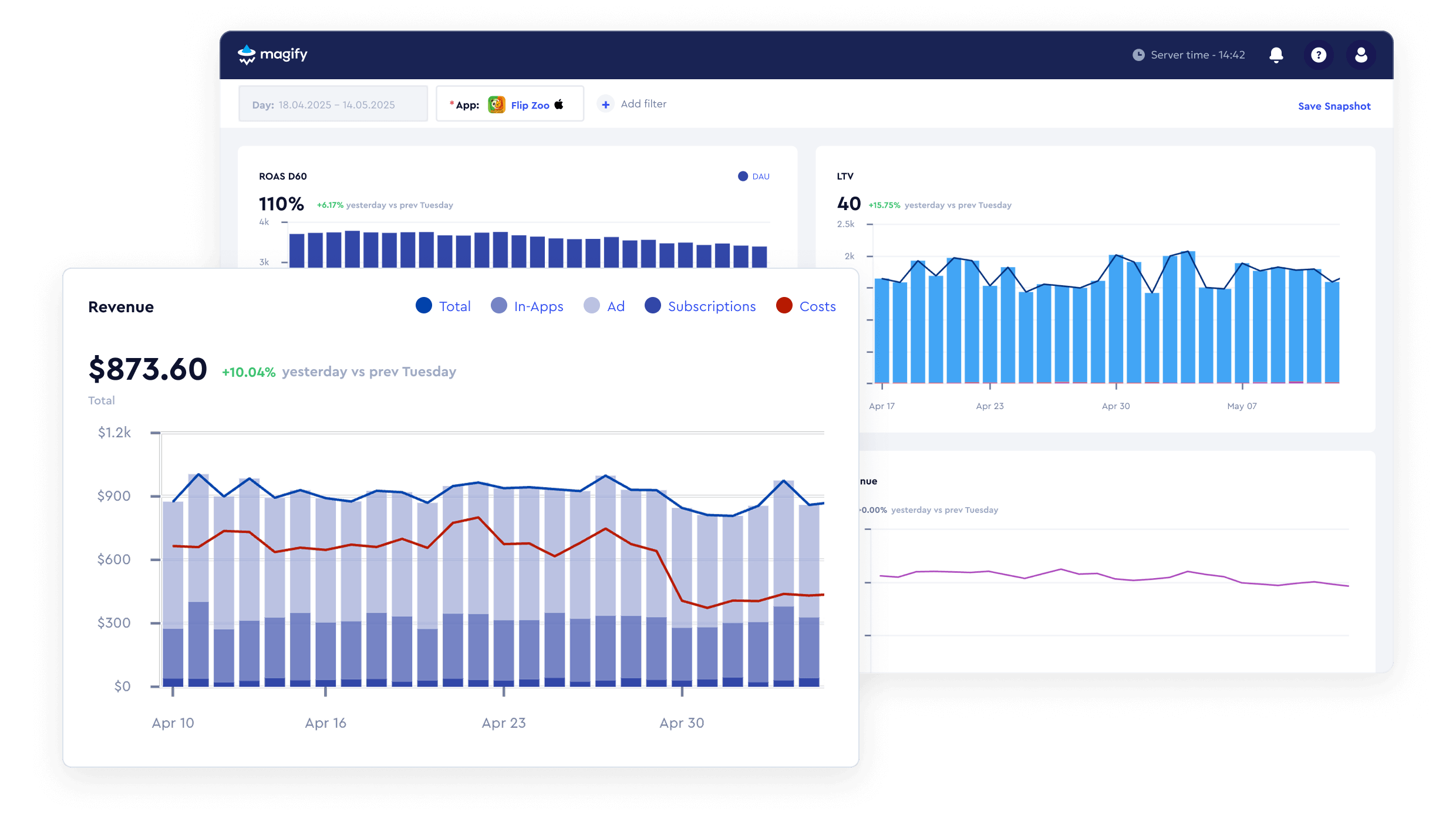This screenshot has width=1456, height=817.
Task: Click the Ad legend color dot
Action: [592, 305]
